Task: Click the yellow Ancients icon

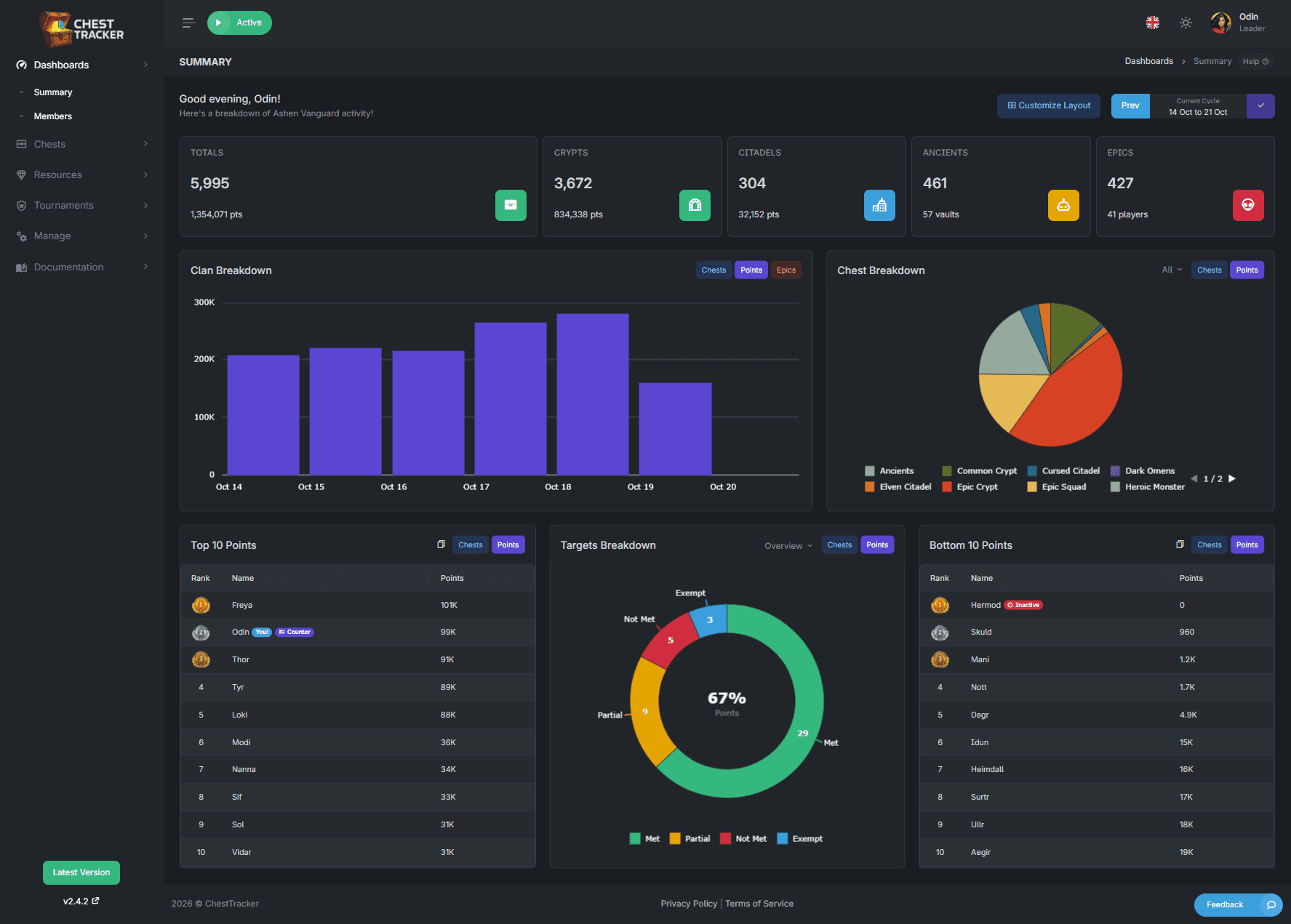Action: pos(1063,205)
